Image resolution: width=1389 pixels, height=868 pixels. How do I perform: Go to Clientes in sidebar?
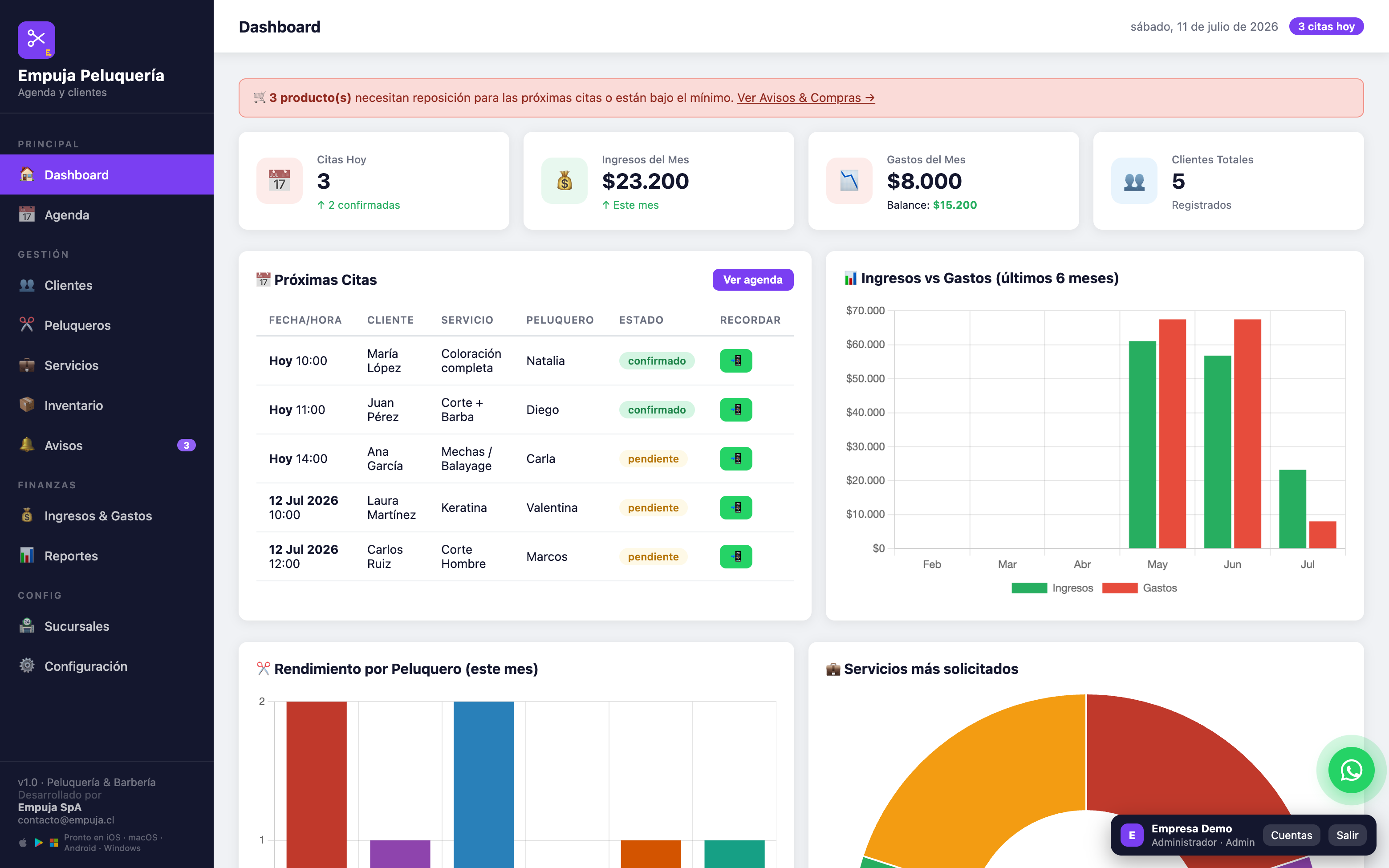click(107, 285)
